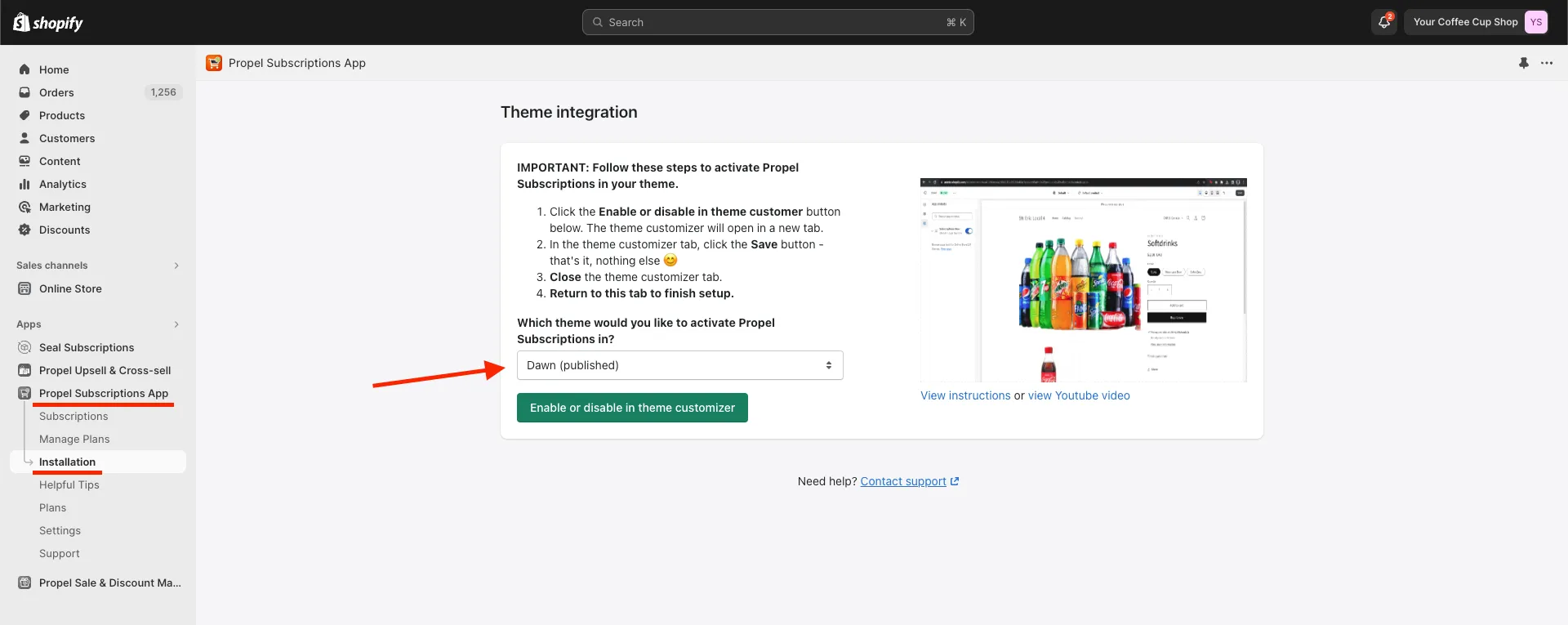The width and height of the screenshot is (1568, 625).
Task: Click the Orders inbox icon
Action: (24, 92)
